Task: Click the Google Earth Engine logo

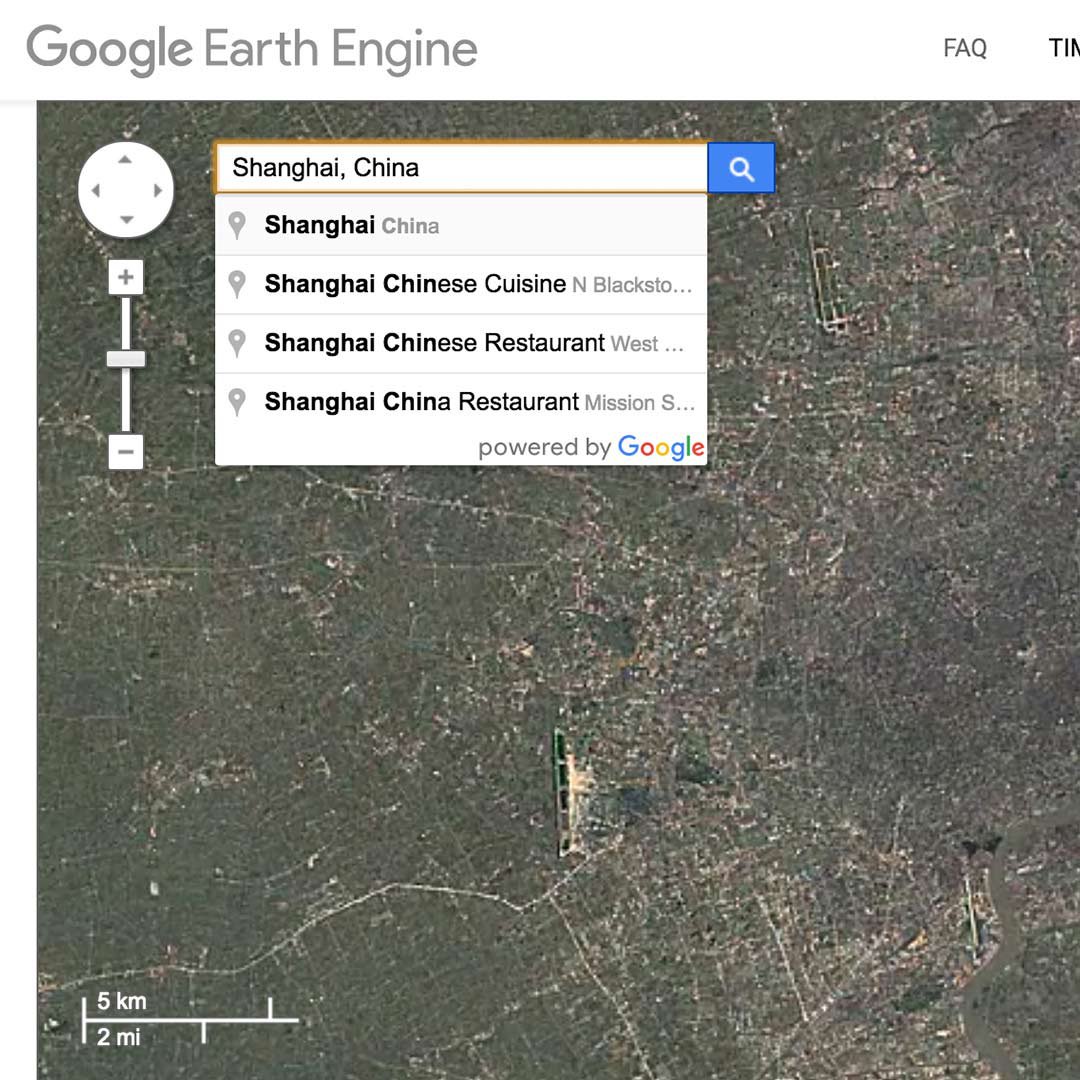Action: 252,50
